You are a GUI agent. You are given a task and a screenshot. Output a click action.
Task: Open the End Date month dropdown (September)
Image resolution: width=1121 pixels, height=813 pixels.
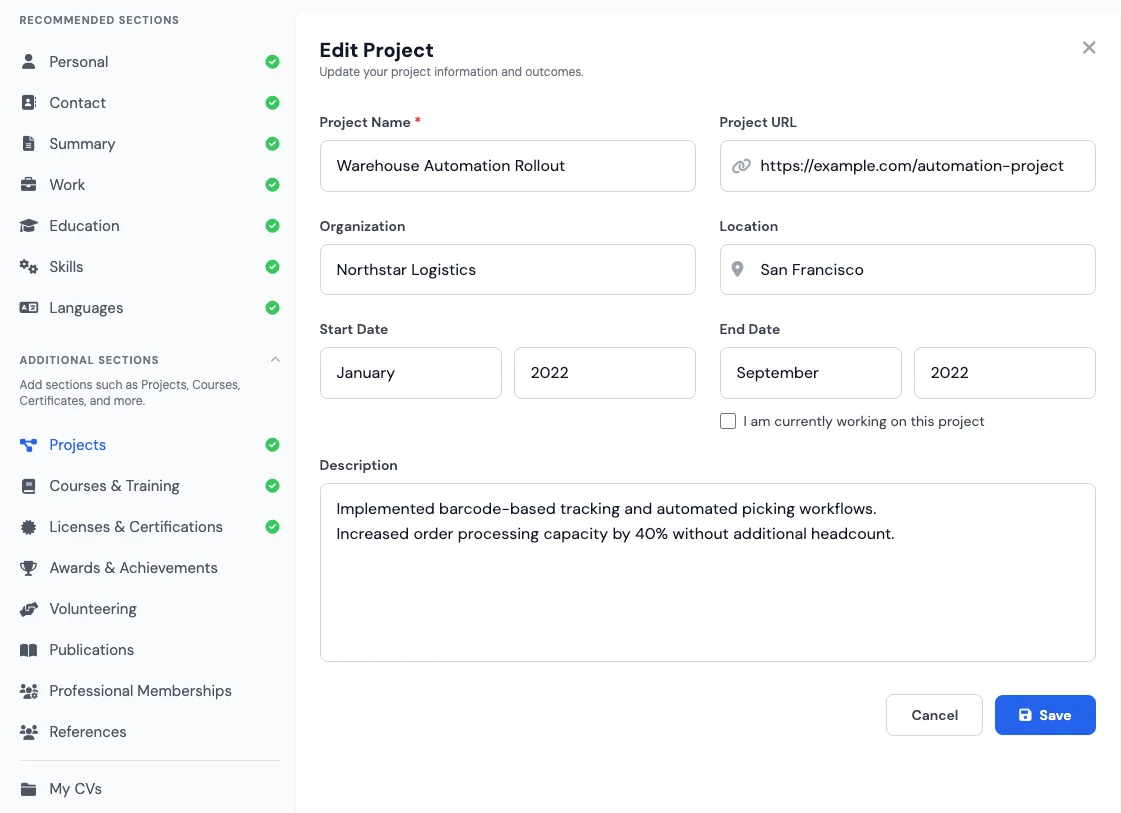[810, 373]
